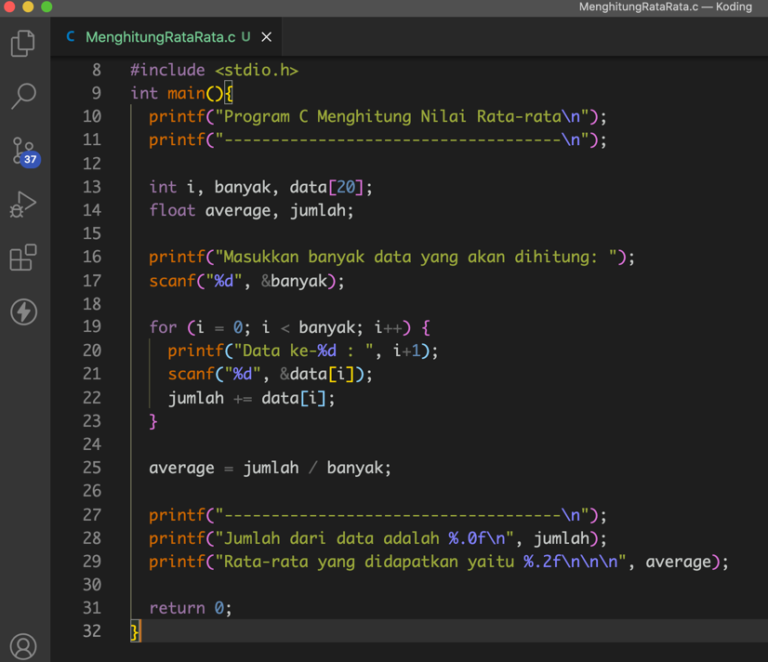Open the Run and Debug view

coord(23,205)
